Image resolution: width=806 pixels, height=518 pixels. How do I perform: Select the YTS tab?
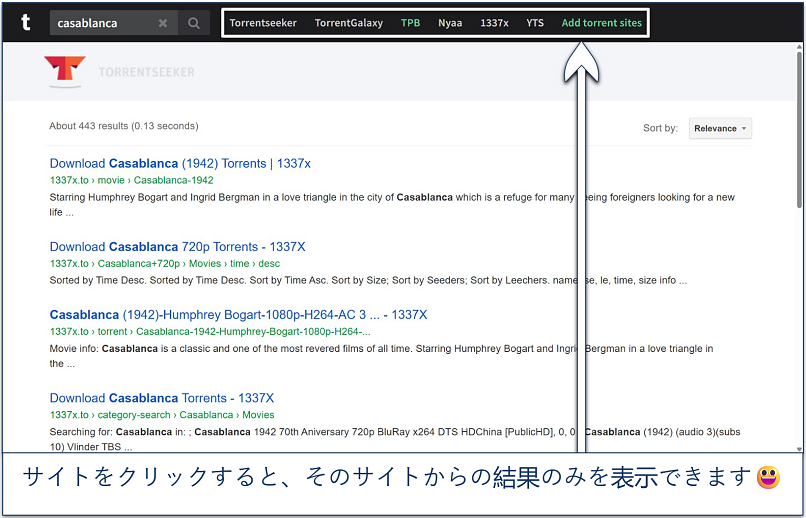535,23
